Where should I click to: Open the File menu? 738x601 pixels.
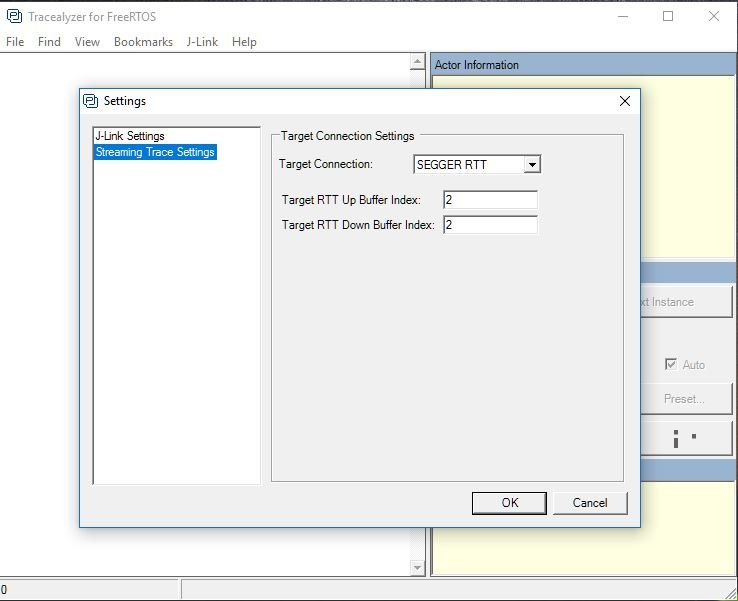click(15, 42)
